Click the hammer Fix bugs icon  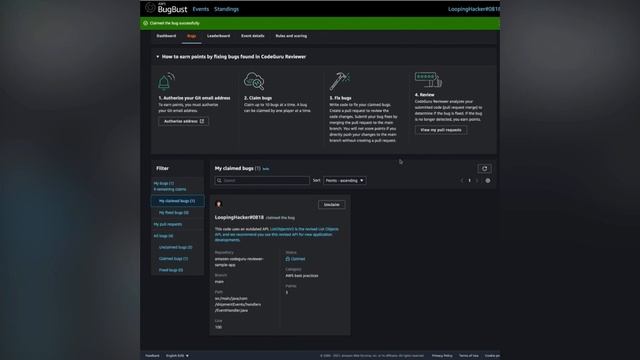(x=340, y=81)
